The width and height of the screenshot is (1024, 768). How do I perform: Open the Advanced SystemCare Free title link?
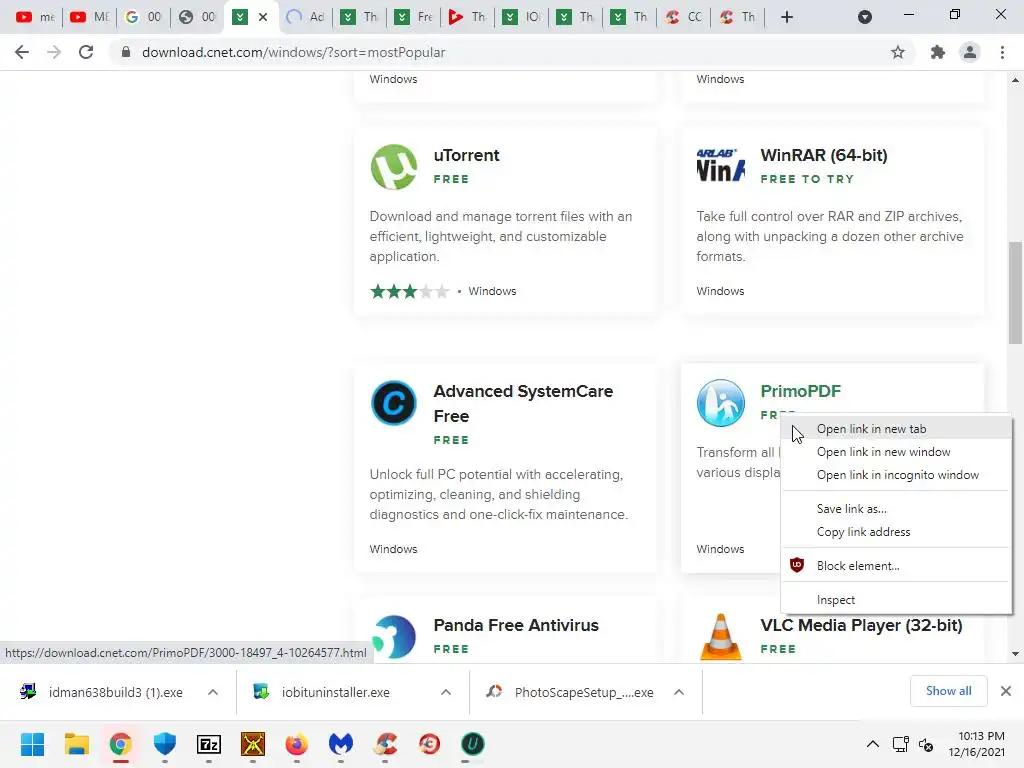coord(523,403)
